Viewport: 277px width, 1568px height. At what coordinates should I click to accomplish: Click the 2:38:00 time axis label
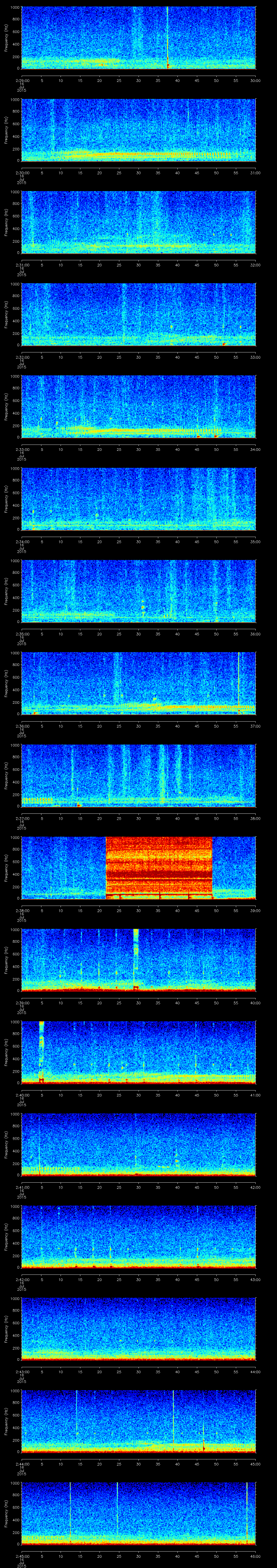pos(22,910)
